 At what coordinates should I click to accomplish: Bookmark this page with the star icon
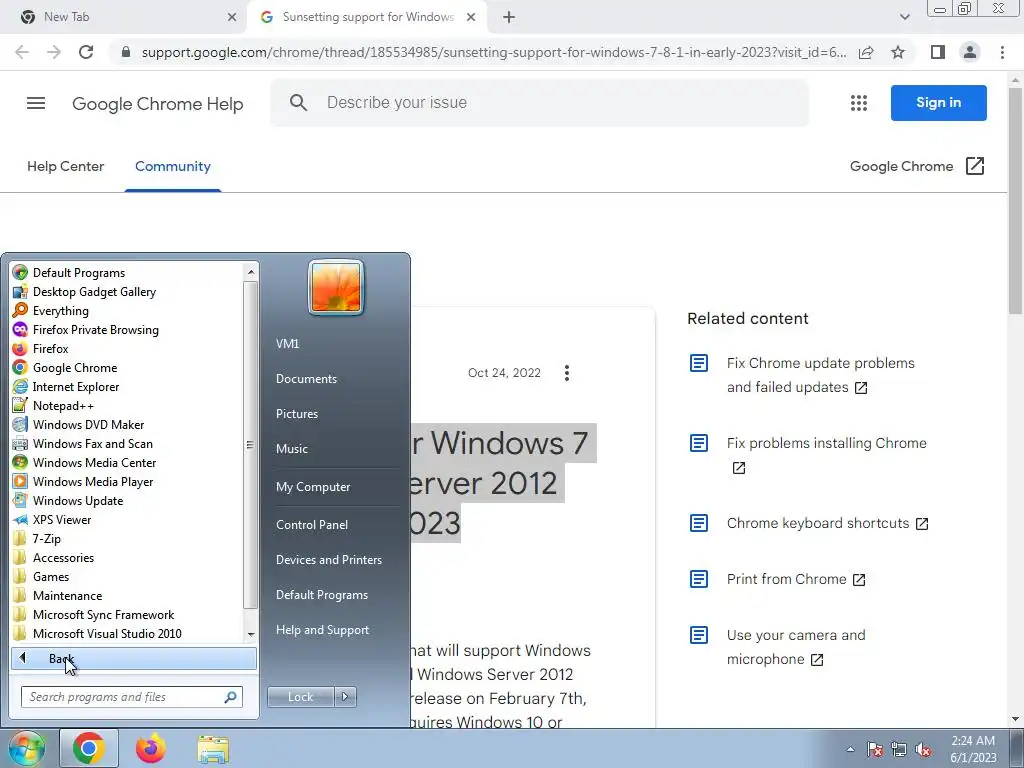[x=898, y=52]
